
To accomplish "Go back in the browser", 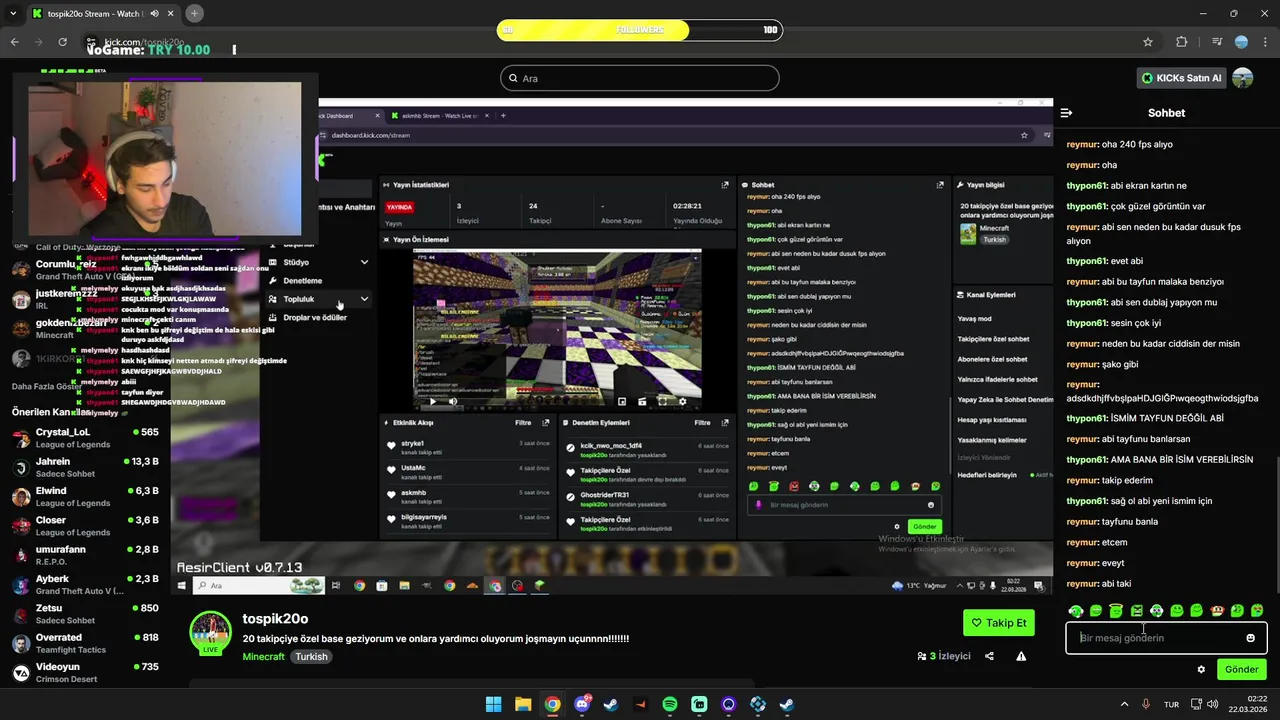I will coord(14,42).
